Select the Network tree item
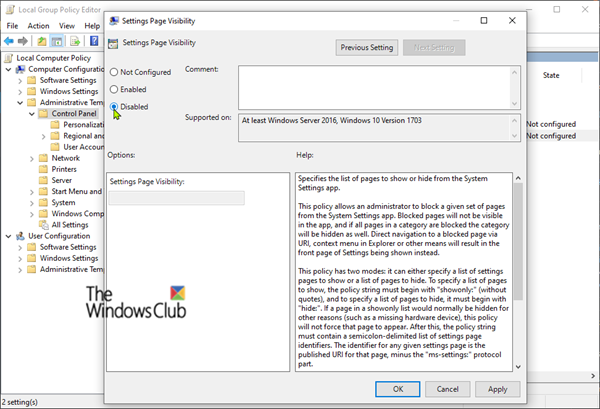600x409 pixels. [x=65, y=158]
